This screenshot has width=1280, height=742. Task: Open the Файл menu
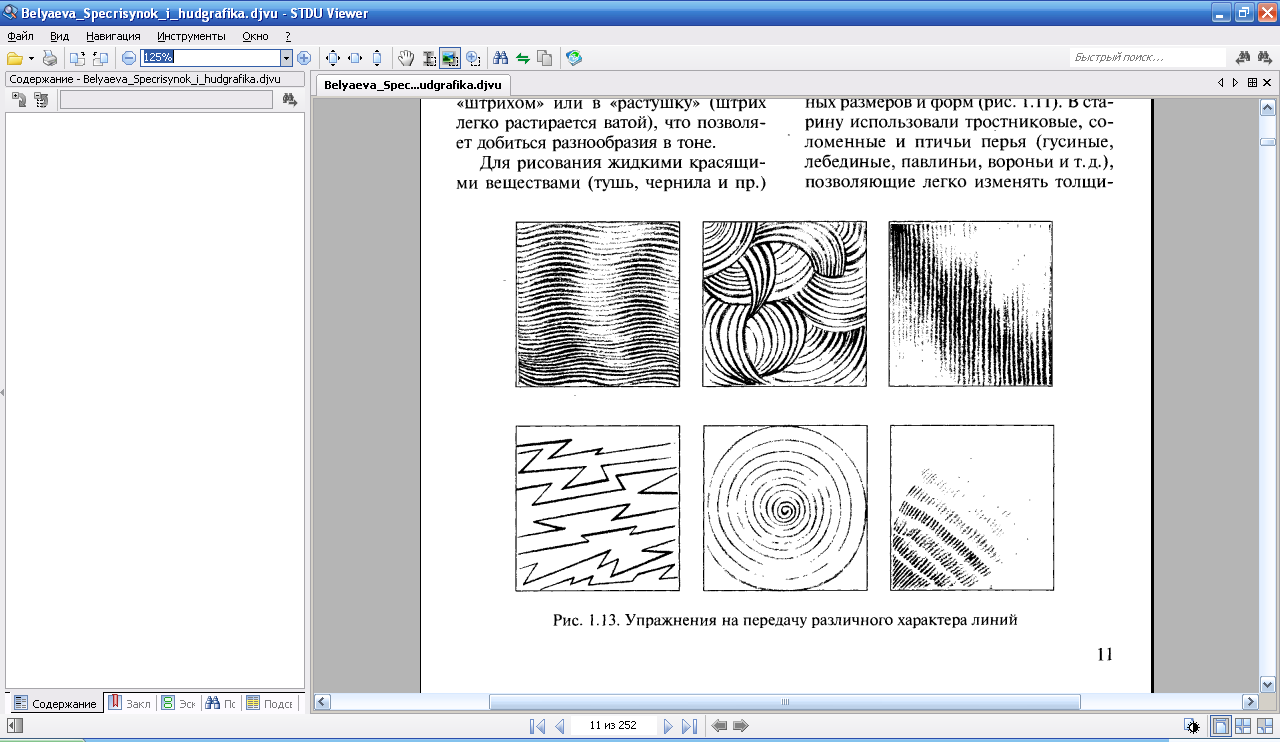[x=20, y=36]
